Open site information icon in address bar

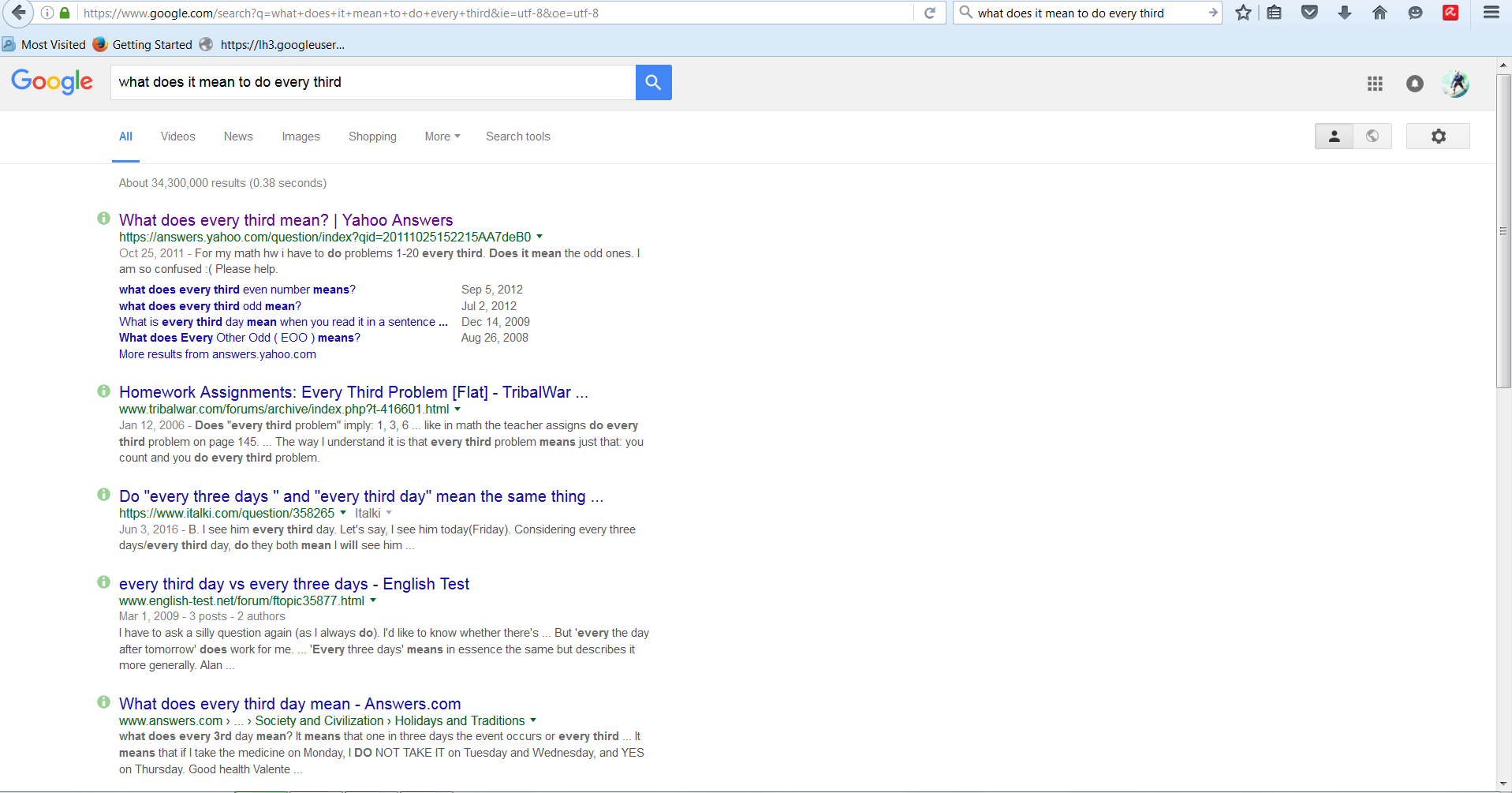click(47, 13)
